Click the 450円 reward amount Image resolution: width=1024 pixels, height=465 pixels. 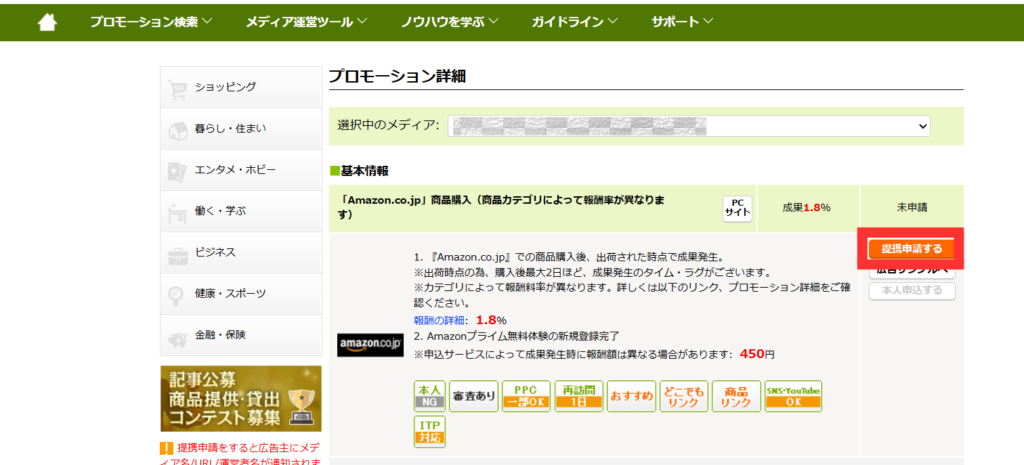coord(757,355)
